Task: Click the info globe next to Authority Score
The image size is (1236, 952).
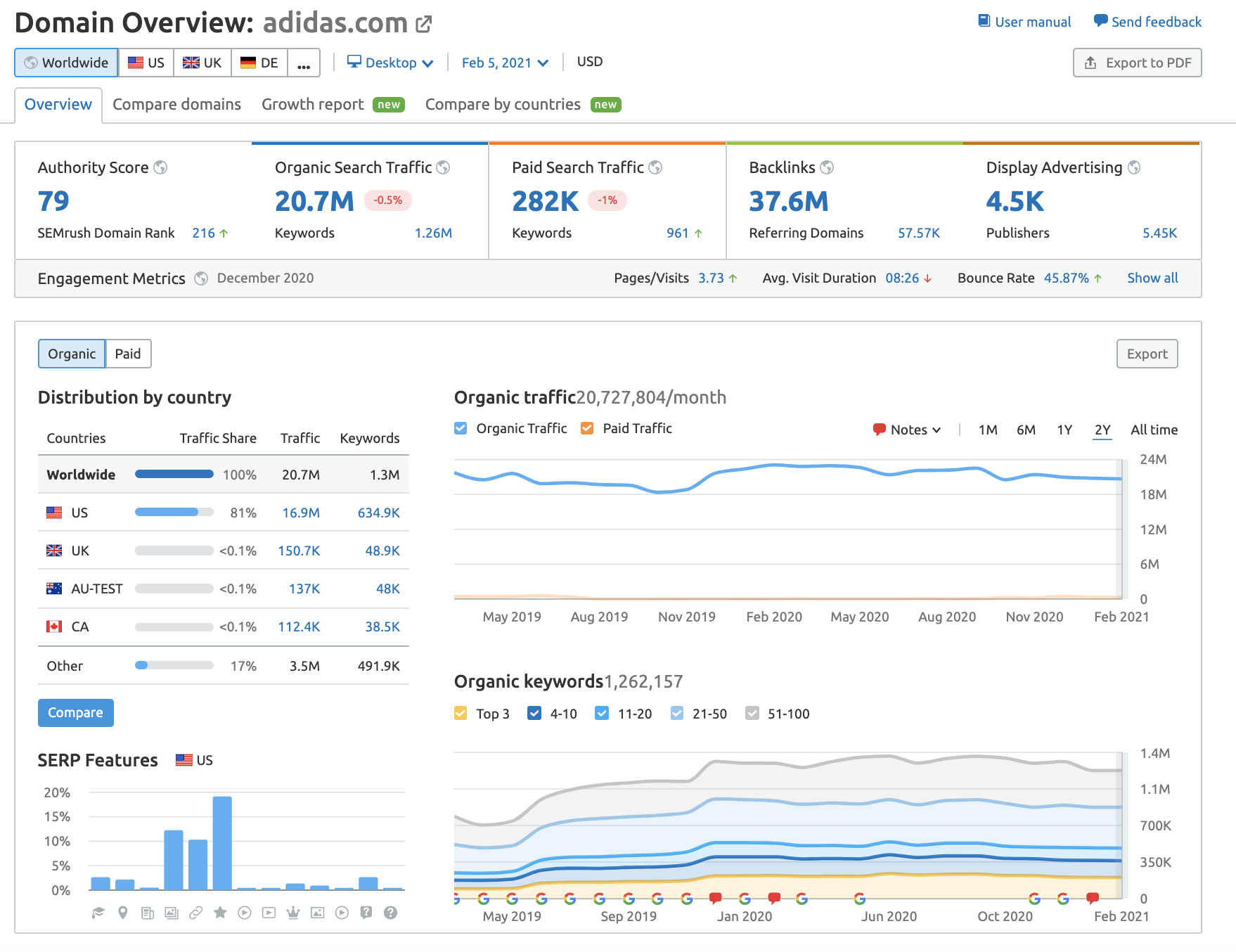Action: [160, 167]
